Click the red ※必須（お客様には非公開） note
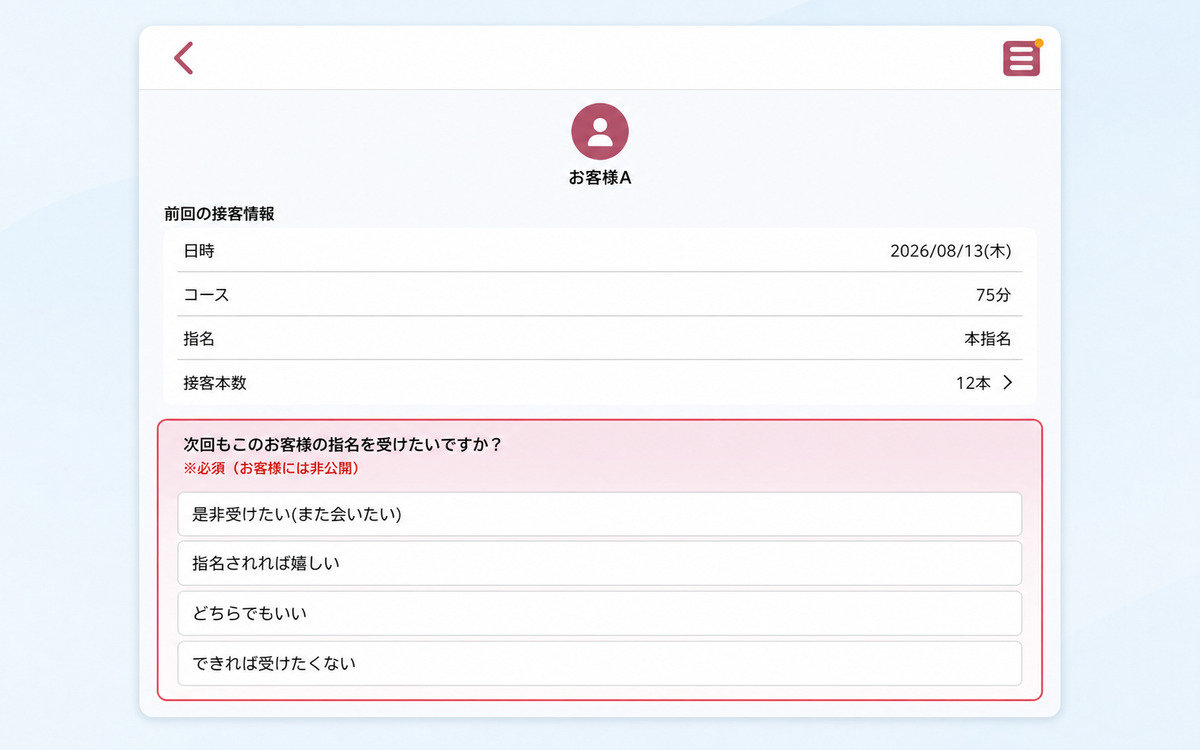Viewport: 1200px width, 750px height. click(271, 468)
